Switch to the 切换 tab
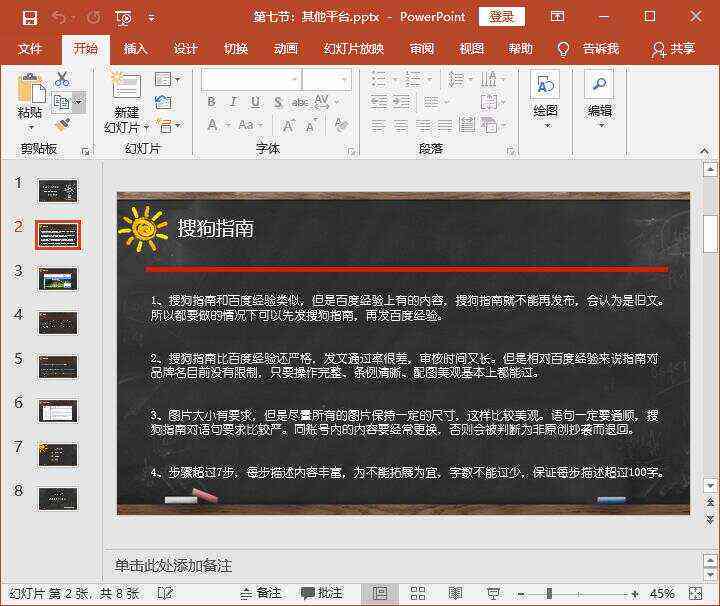Viewport: 720px width, 606px height. tap(236, 48)
